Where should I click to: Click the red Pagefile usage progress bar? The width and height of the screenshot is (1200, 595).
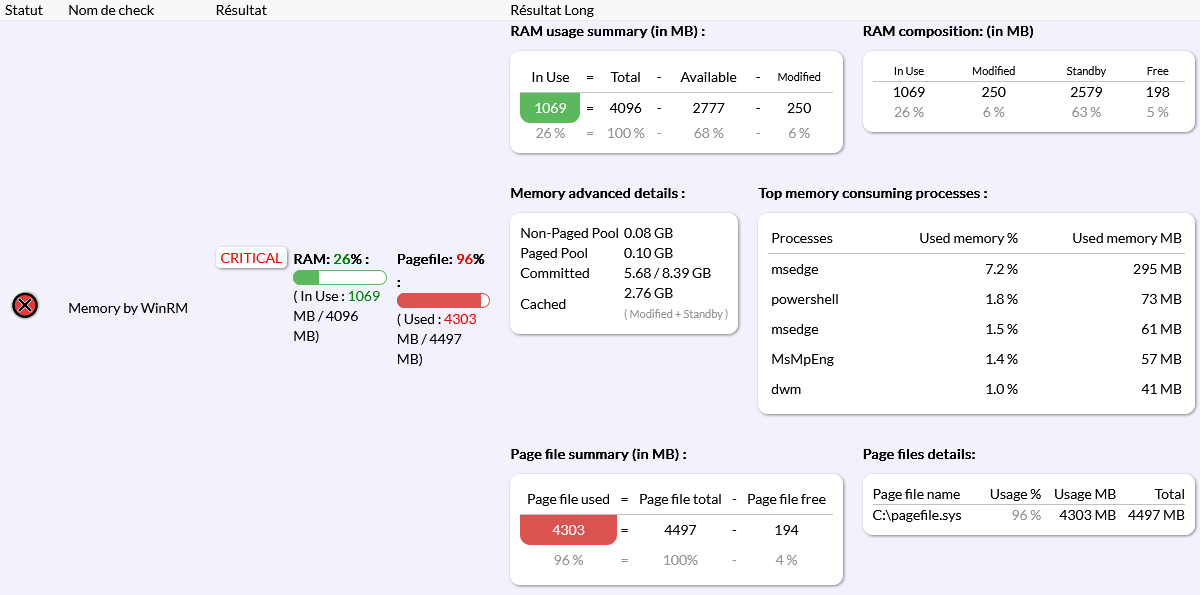[443, 300]
